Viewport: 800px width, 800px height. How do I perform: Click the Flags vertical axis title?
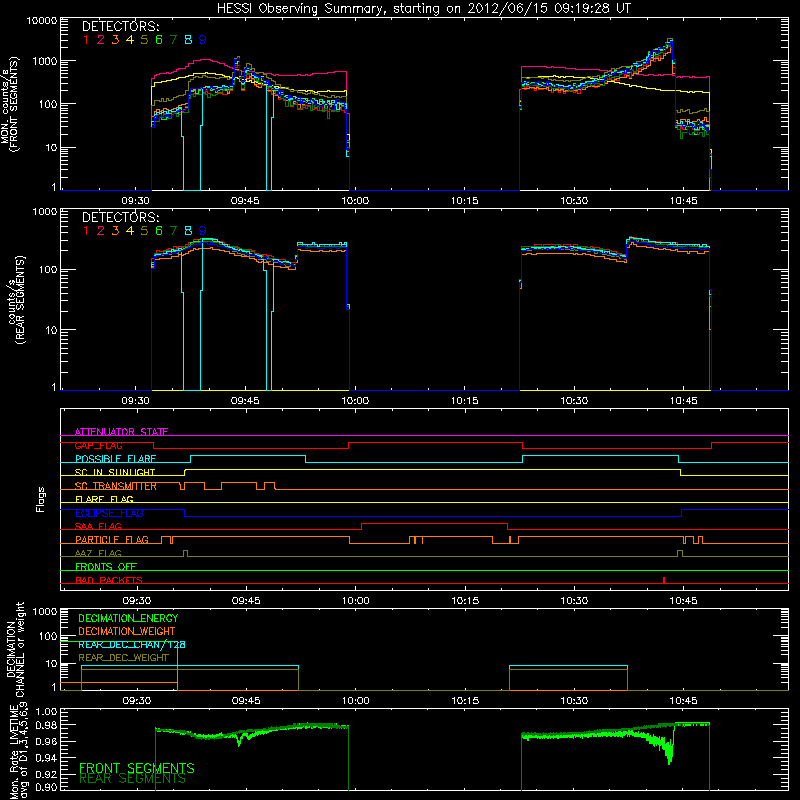(x=41, y=499)
